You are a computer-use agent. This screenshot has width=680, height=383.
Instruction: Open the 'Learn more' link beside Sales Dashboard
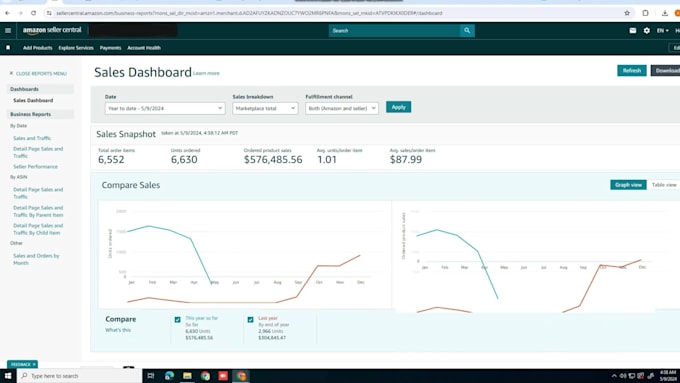206,73
